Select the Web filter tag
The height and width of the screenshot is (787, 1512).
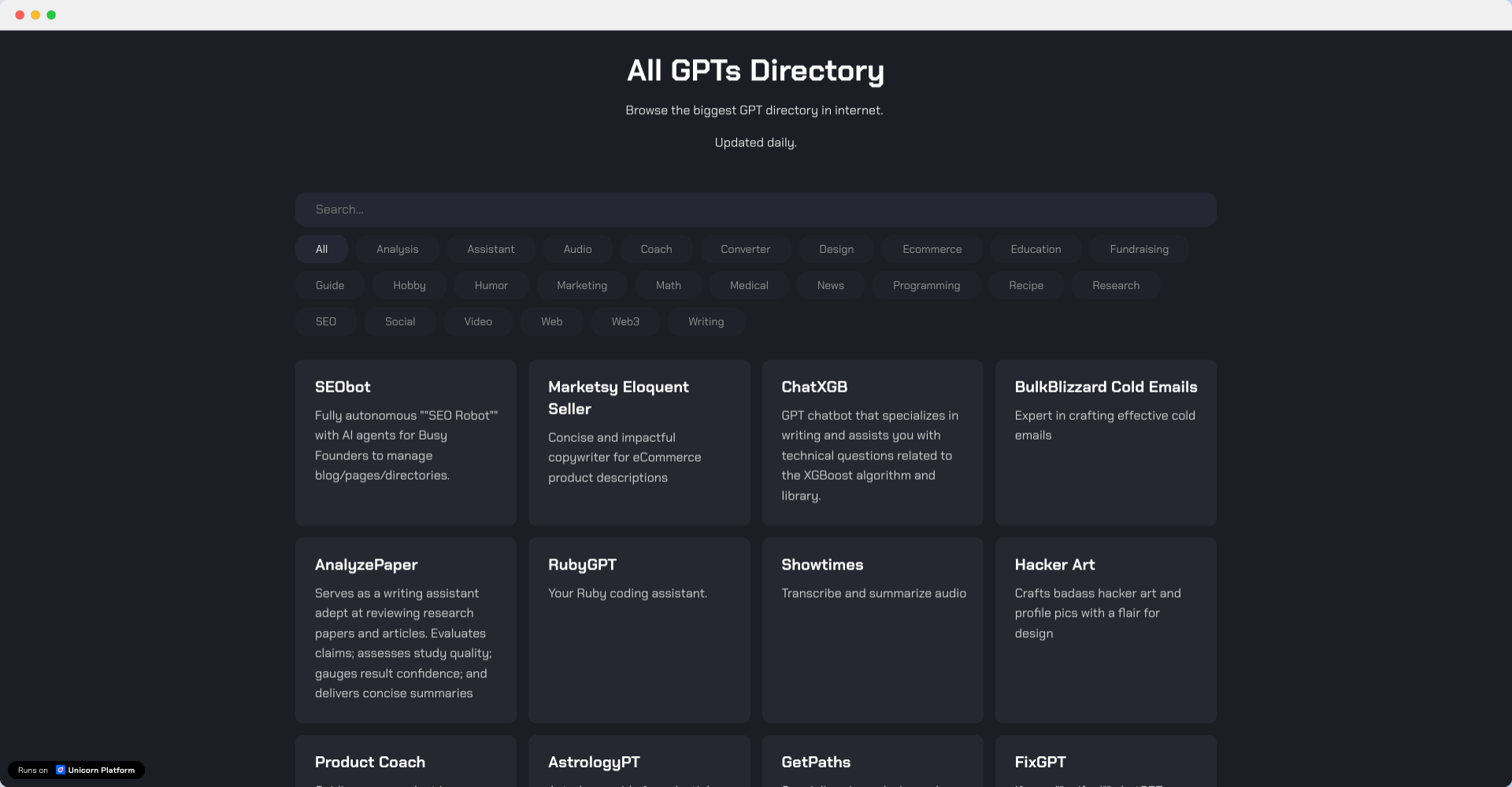552,321
